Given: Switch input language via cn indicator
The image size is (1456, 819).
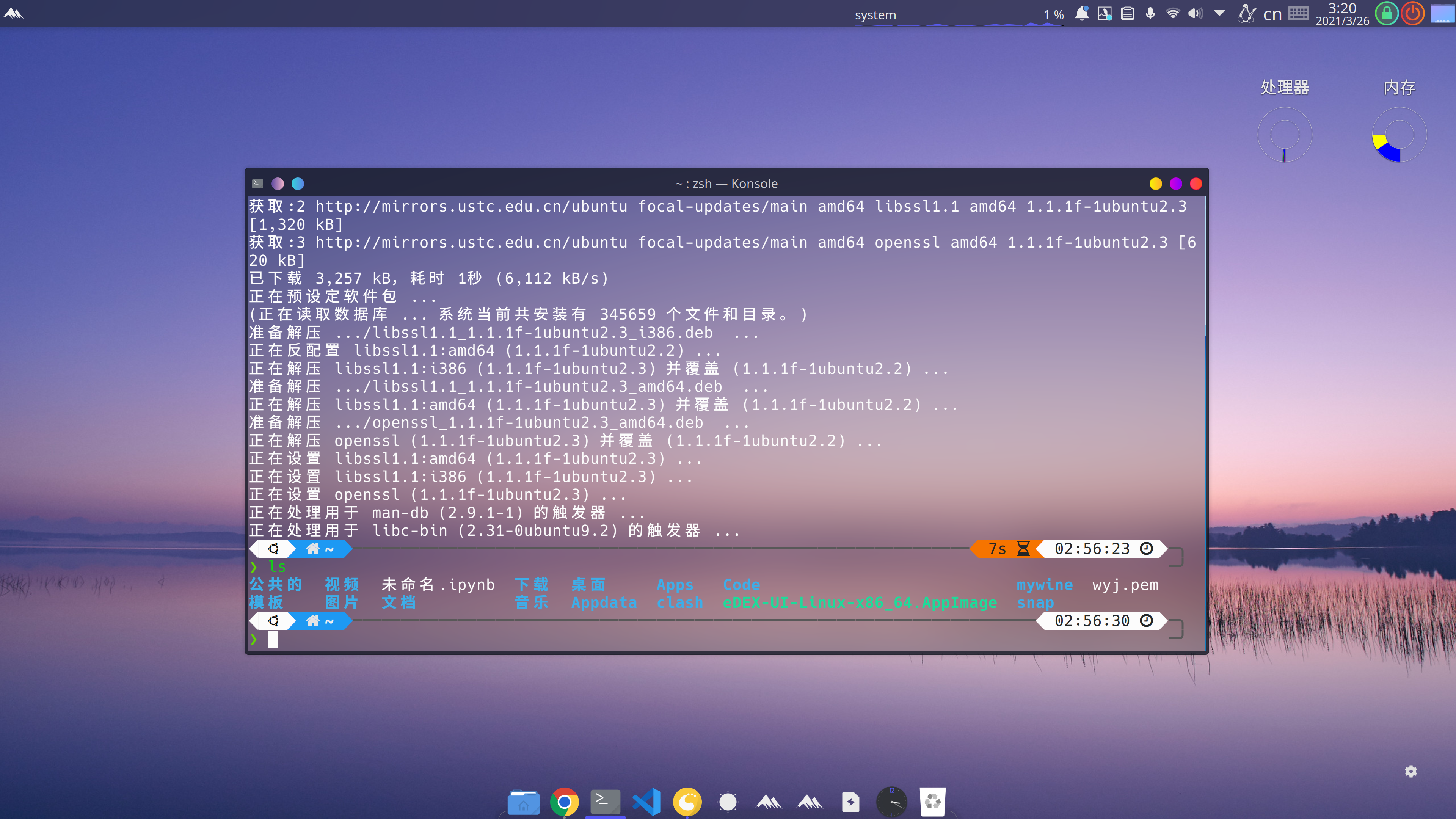Looking at the screenshot, I should (x=1272, y=15).
